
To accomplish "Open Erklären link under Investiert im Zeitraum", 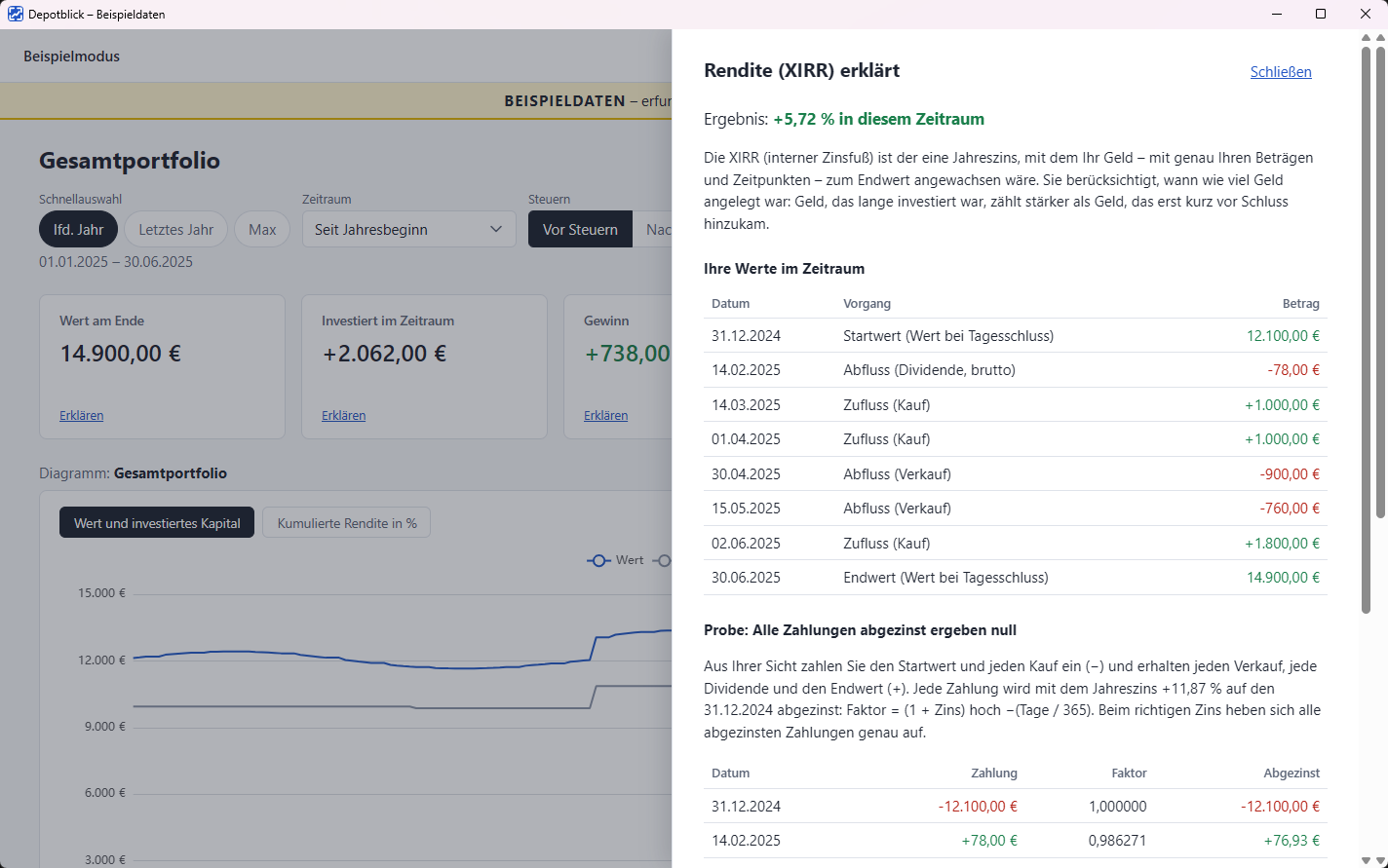I will tap(343, 416).
